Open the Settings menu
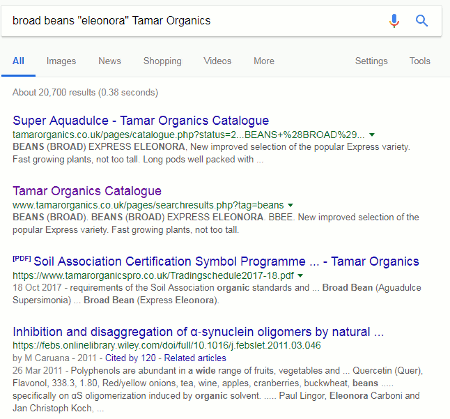 371,61
